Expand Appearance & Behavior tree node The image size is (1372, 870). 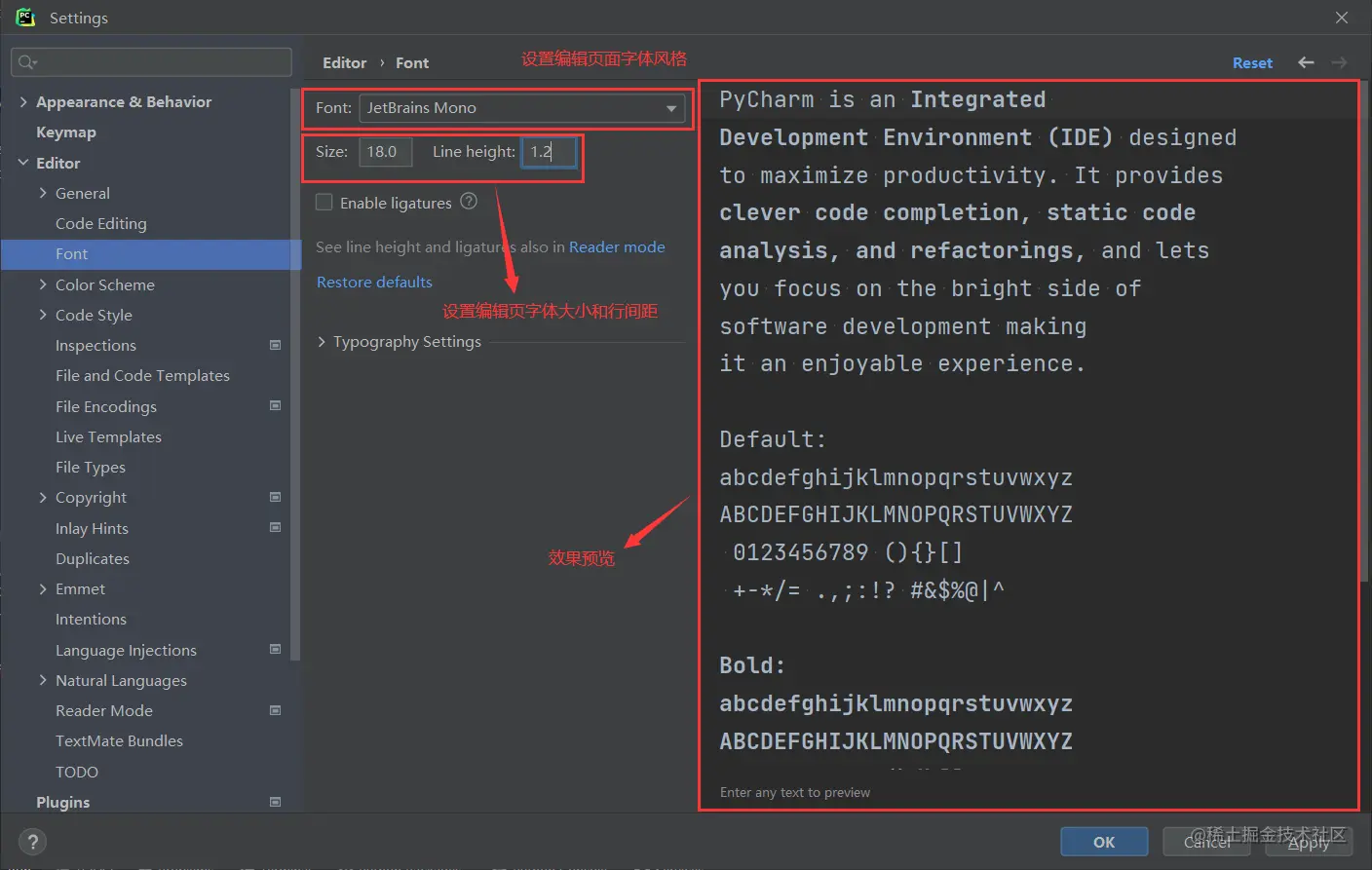click(23, 101)
